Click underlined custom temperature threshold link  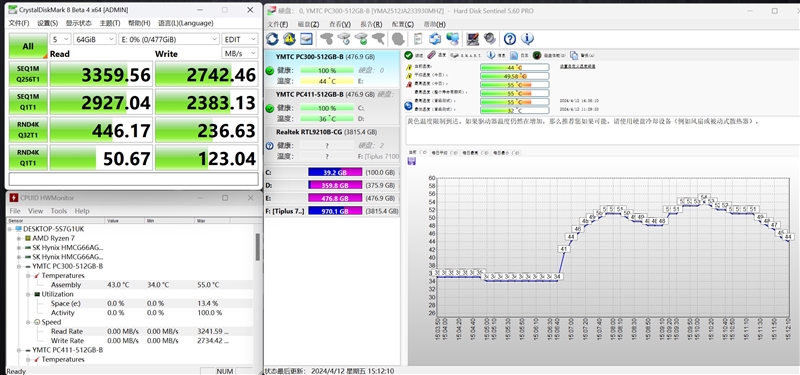pyautogui.click(x=578, y=66)
